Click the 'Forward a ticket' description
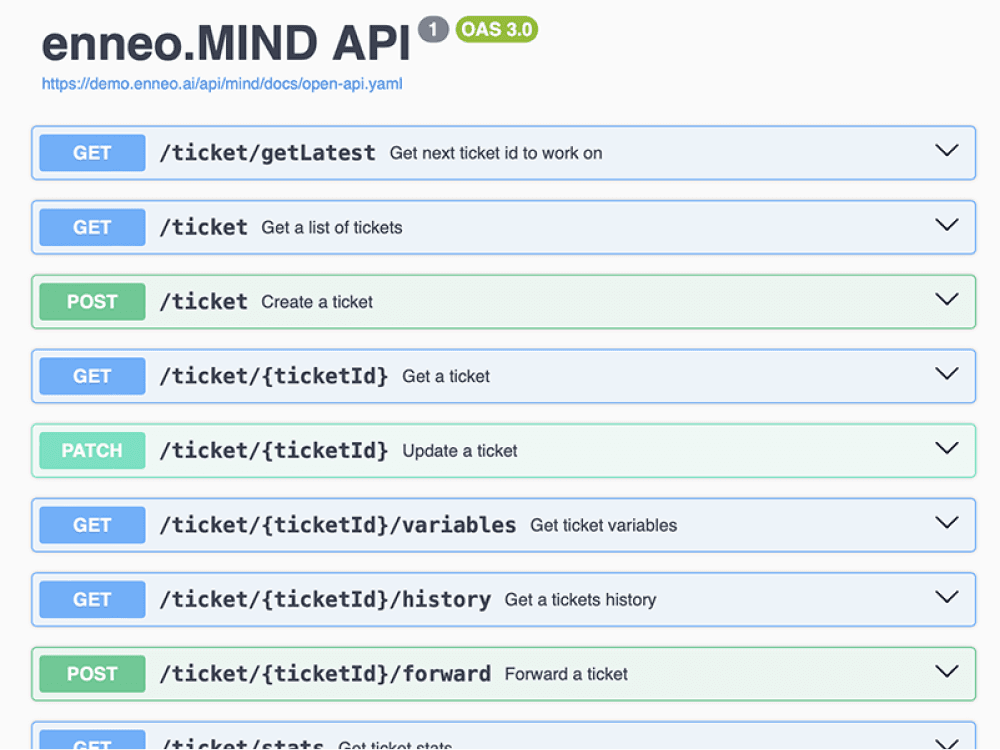Image resolution: width=1000 pixels, height=750 pixels. point(566,674)
